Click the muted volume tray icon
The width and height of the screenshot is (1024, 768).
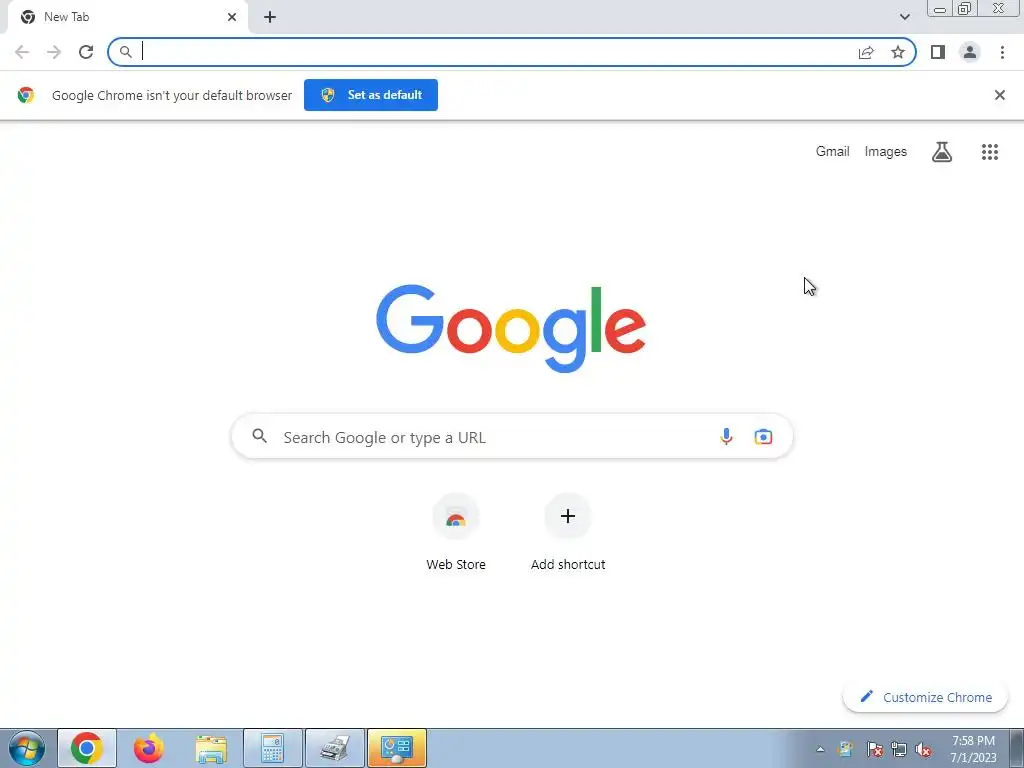click(923, 750)
